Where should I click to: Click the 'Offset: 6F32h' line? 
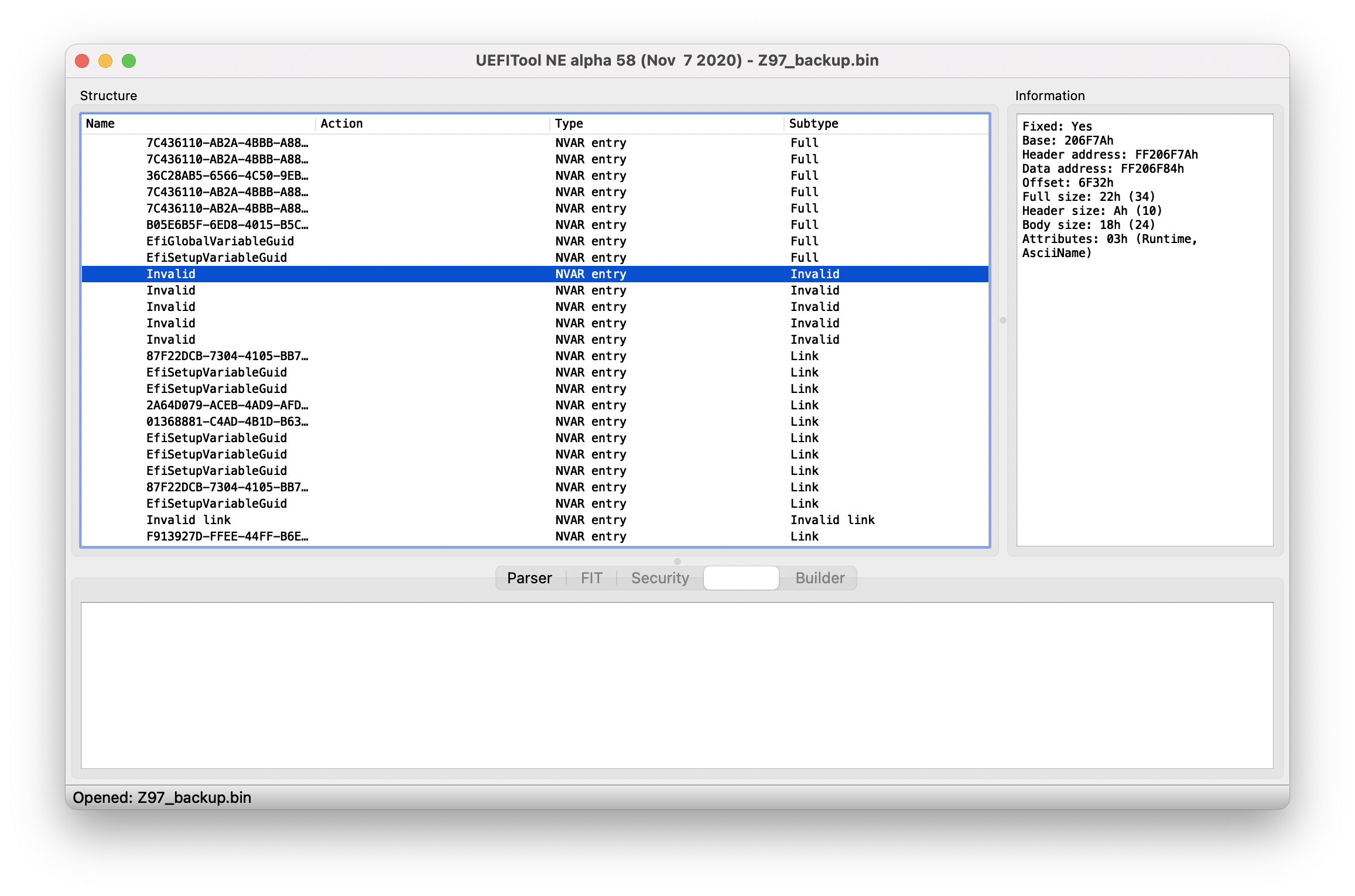[1067, 183]
